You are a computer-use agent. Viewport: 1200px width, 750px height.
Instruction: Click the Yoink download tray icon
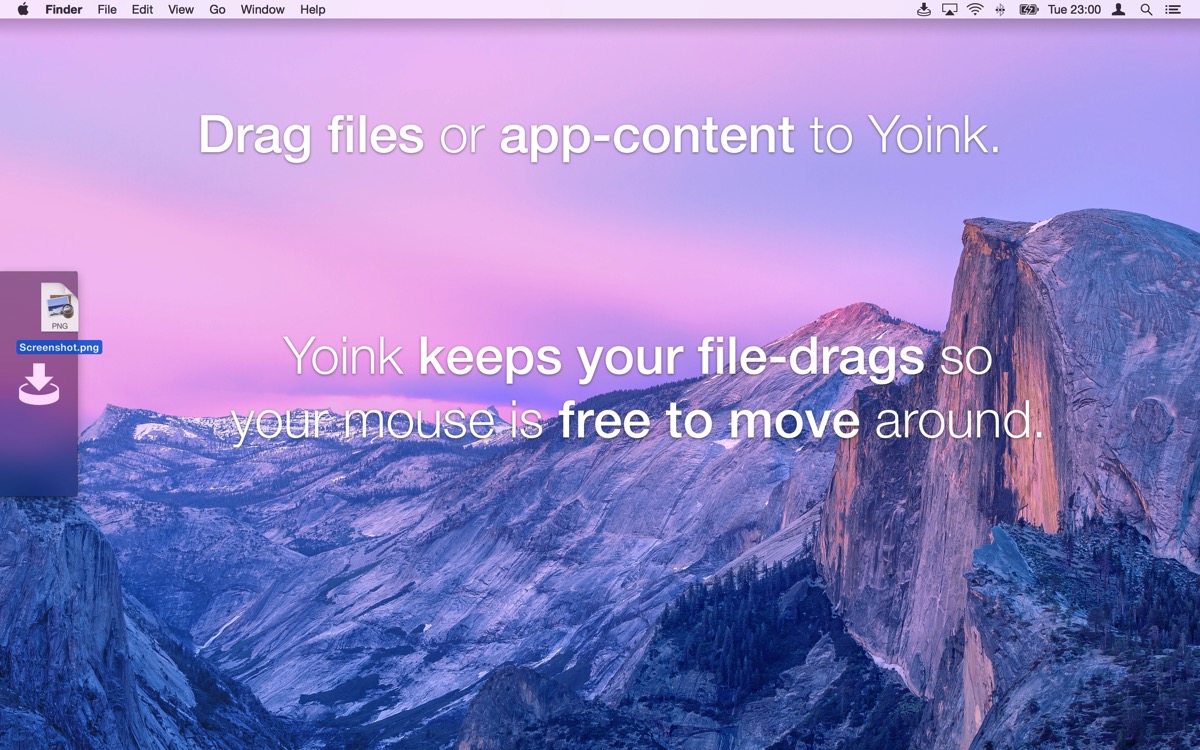click(x=39, y=384)
